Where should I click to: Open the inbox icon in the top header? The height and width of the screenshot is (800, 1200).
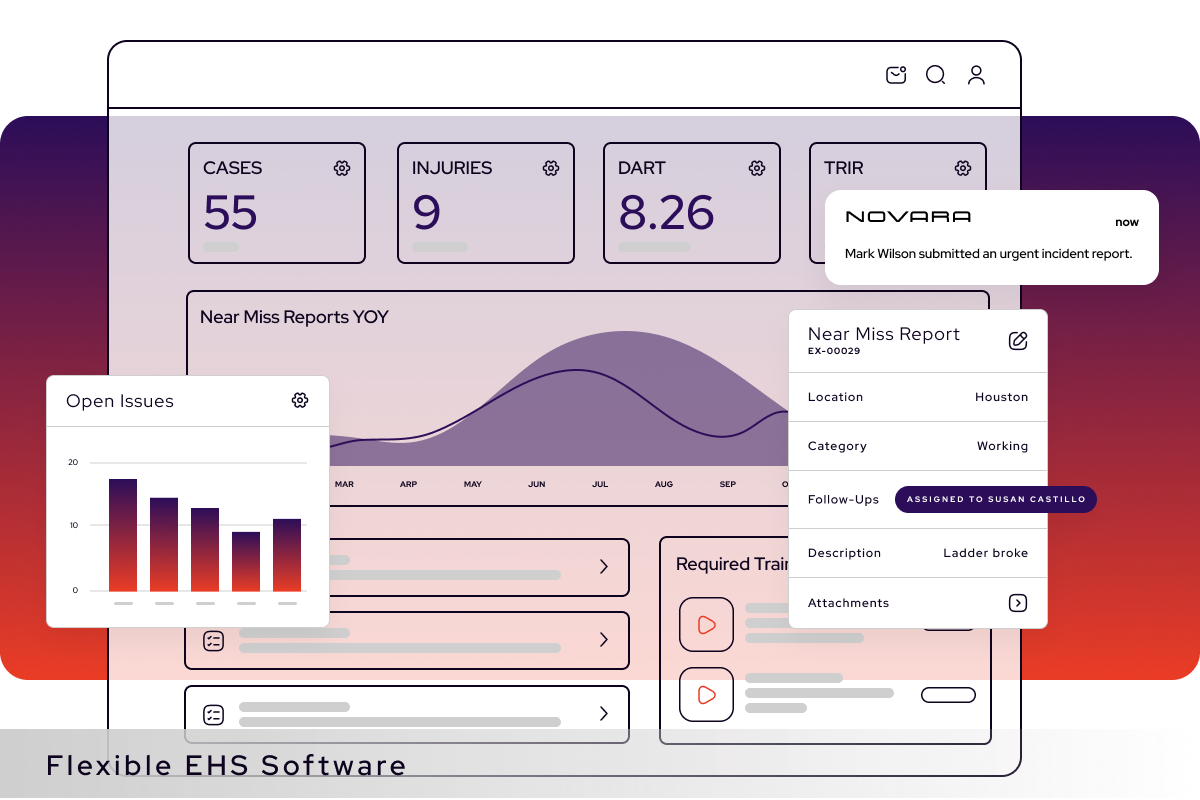(x=895, y=75)
